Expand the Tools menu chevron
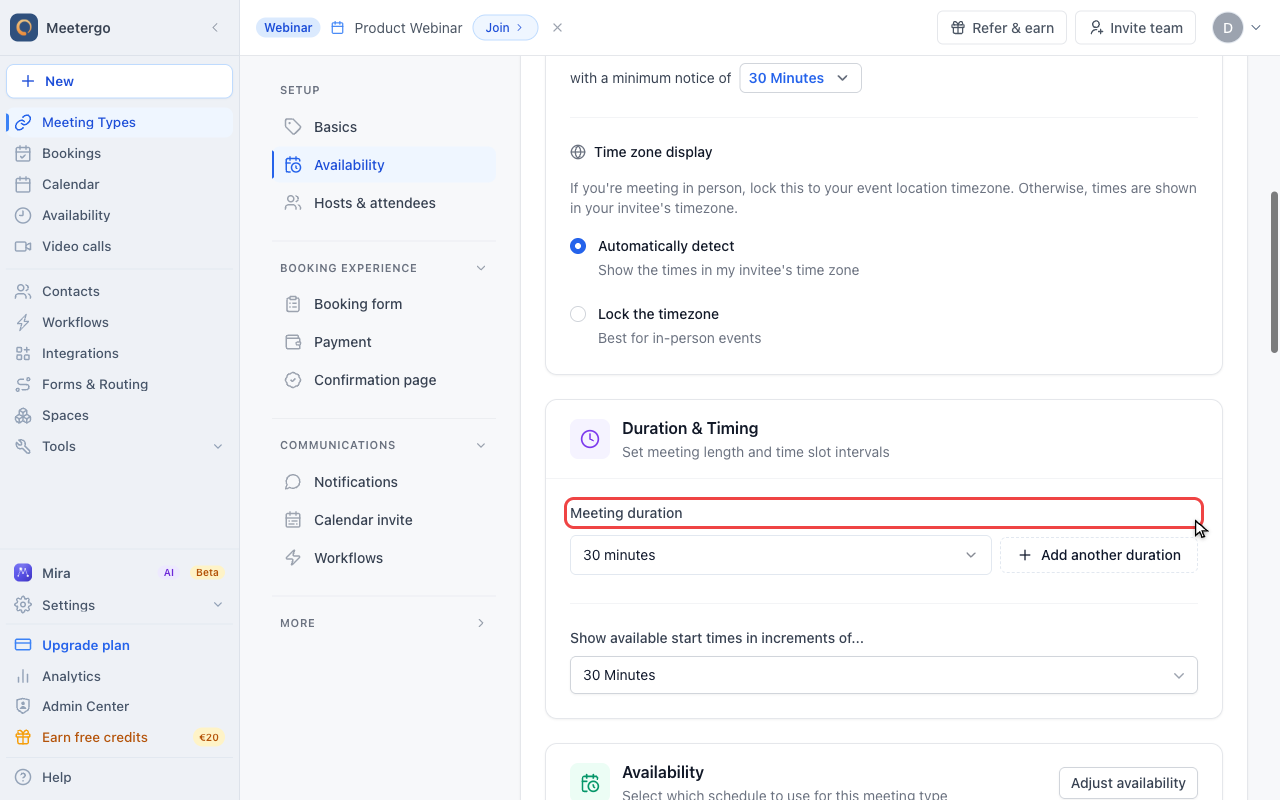The height and width of the screenshot is (800, 1280). (218, 446)
